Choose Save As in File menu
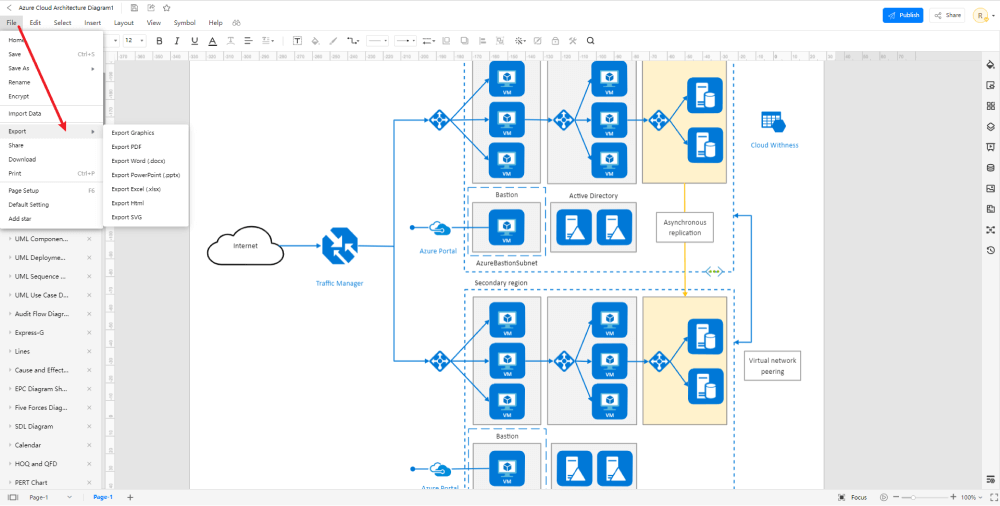This screenshot has height=506, width=1000. 52,68
